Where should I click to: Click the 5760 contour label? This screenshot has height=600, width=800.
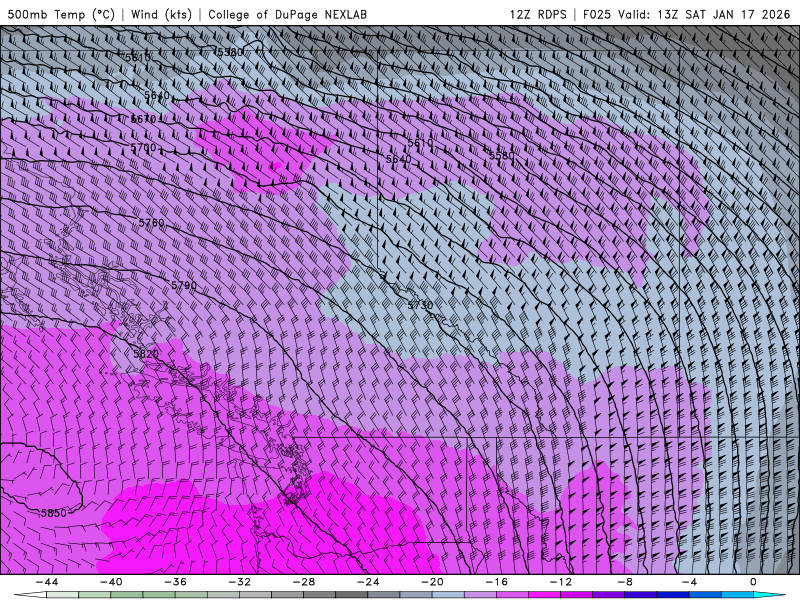pyautogui.click(x=152, y=223)
